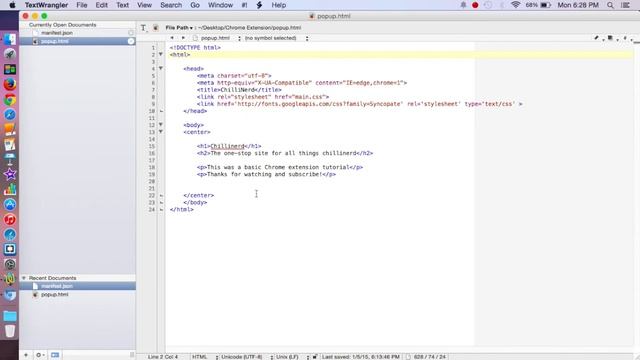Open the File menu
This screenshot has height=360, width=640.
pyautogui.click(x=82, y=5)
